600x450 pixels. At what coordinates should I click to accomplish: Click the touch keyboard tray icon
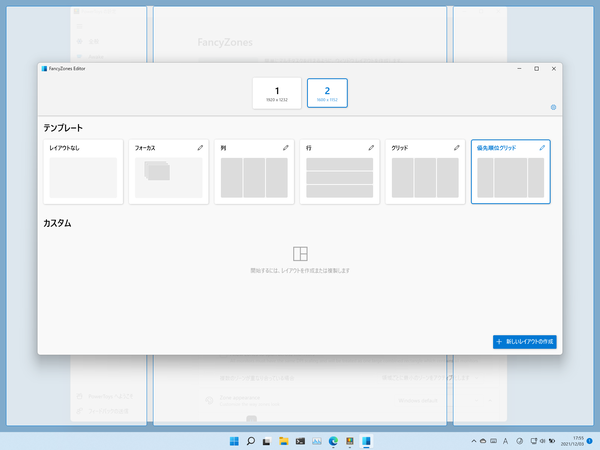point(494,441)
